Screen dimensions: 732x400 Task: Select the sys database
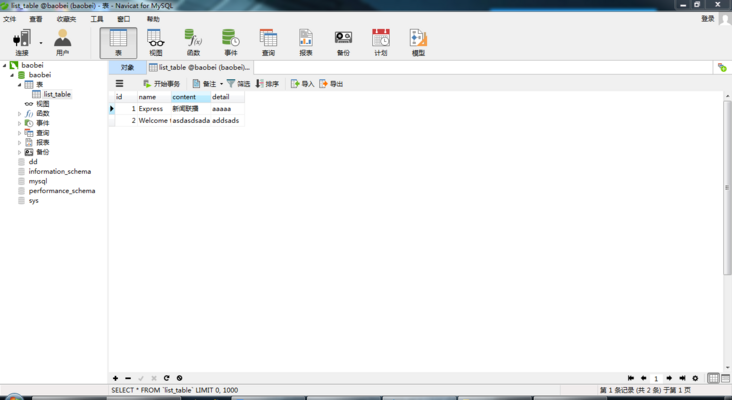click(x=33, y=201)
